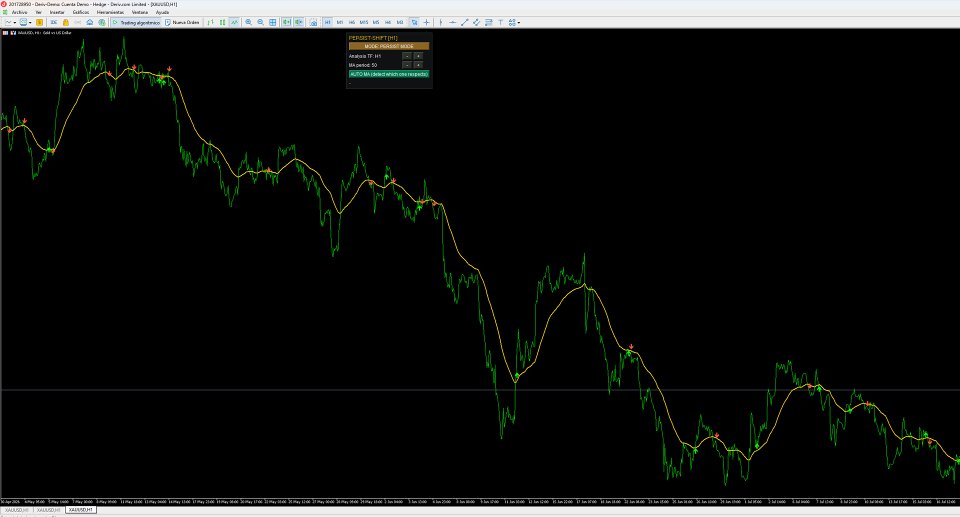Switch to candlestick chart display
Screen dimensions: 960x517
pos(223,22)
